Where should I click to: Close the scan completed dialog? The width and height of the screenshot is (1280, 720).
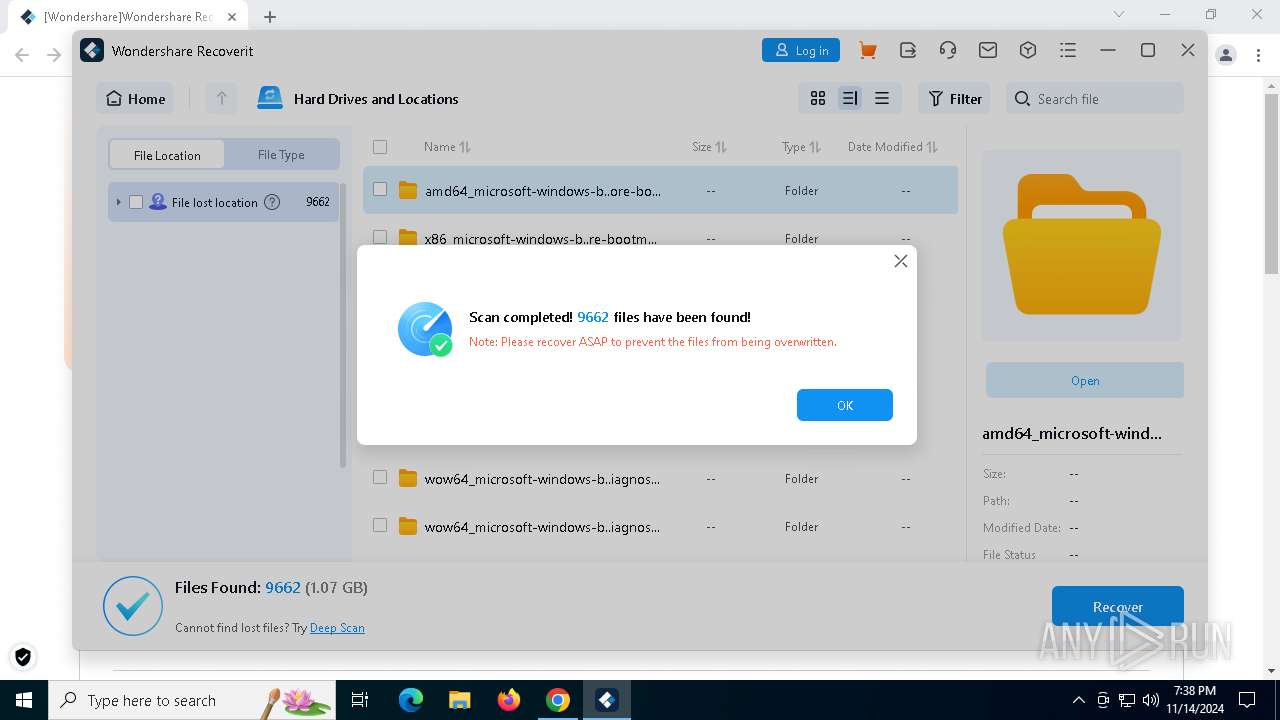tap(901, 261)
